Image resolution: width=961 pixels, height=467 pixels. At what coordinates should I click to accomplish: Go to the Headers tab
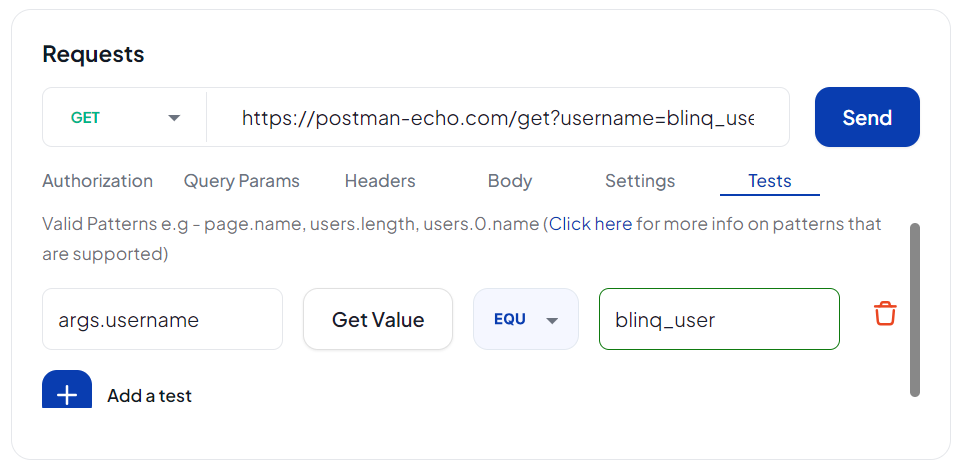(380, 181)
